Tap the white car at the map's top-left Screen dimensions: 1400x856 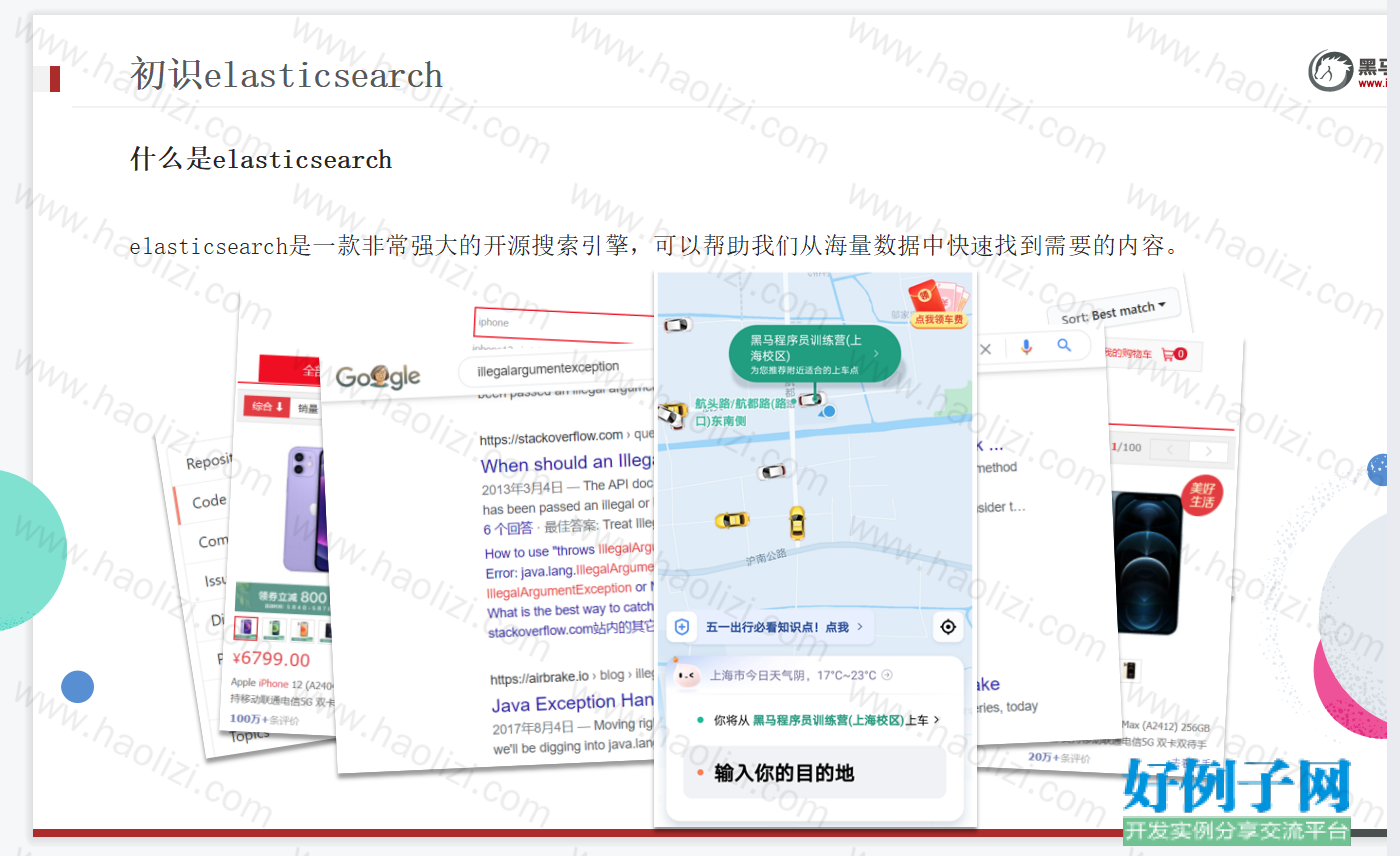coord(677,324)
